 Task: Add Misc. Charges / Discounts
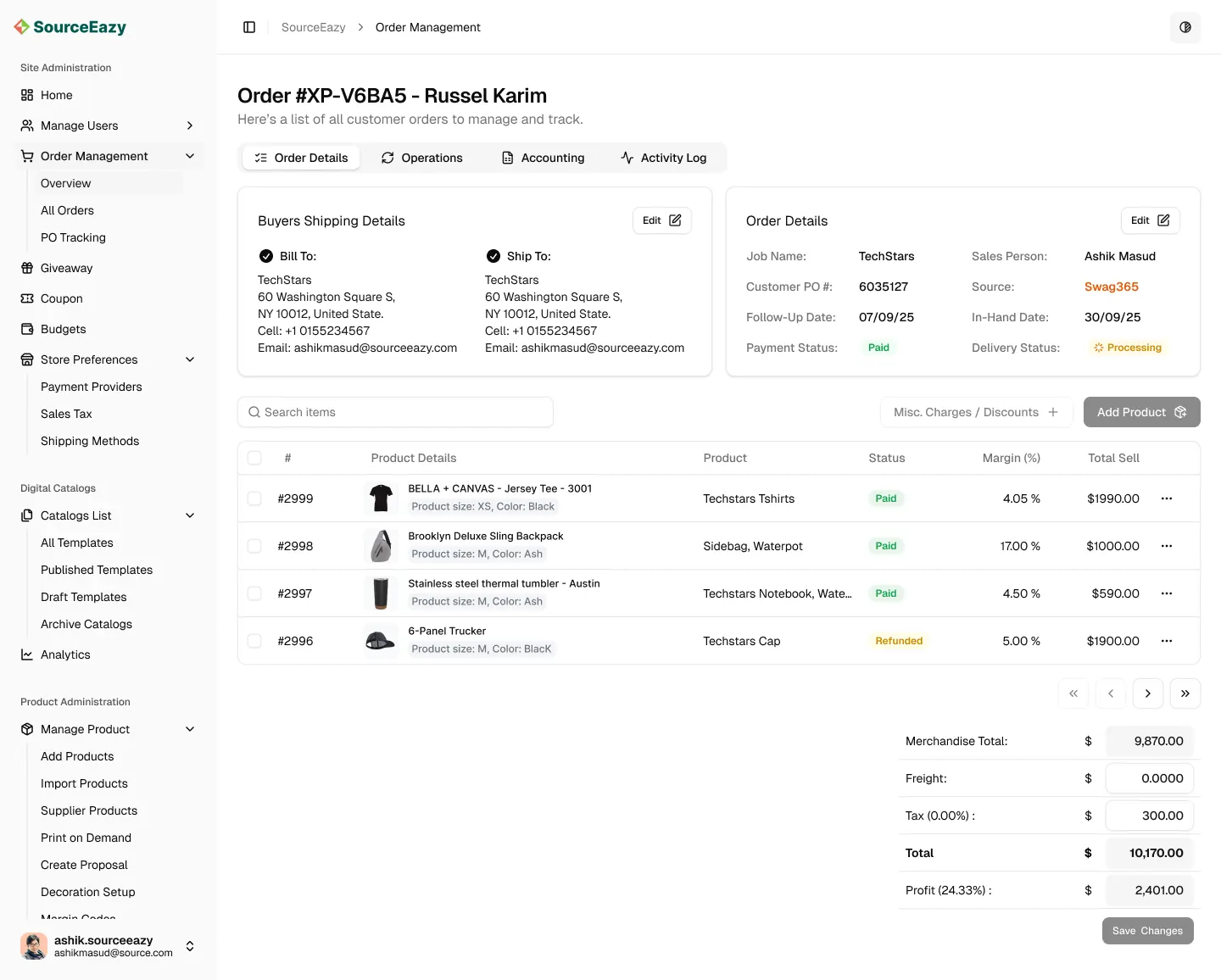coord(977,412)
